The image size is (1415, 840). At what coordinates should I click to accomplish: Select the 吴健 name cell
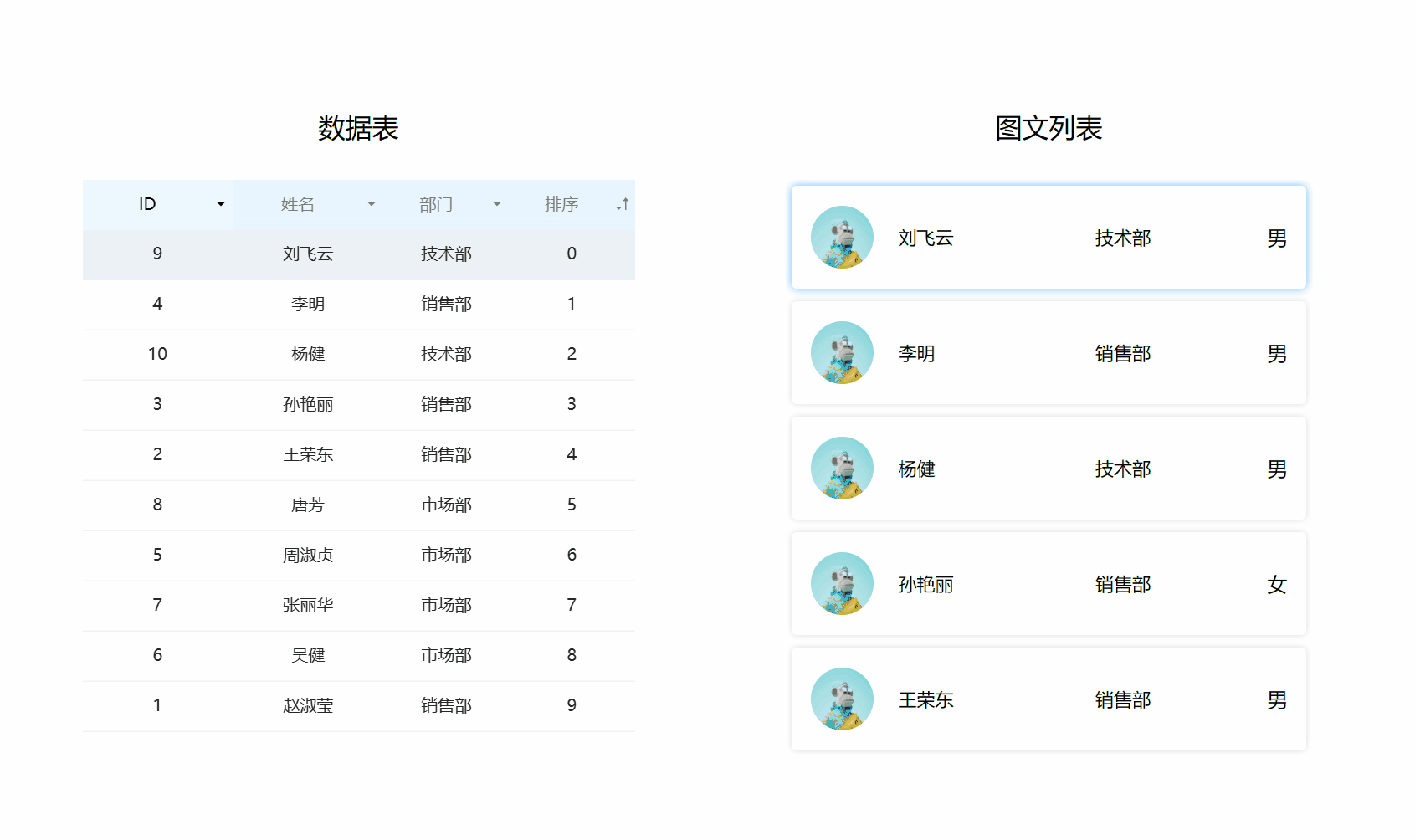pyautogui.click(x=308, y=656)
